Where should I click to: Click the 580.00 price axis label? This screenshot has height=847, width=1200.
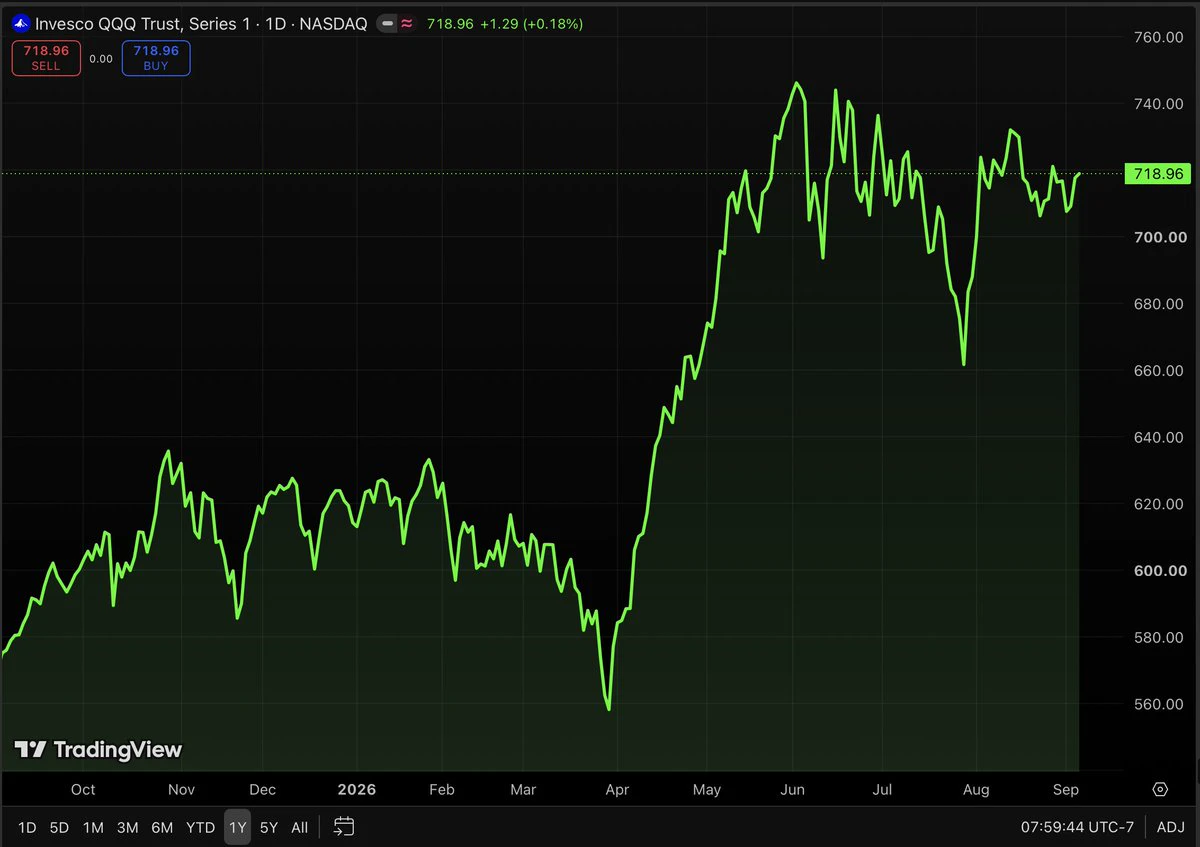point(1160,637)
